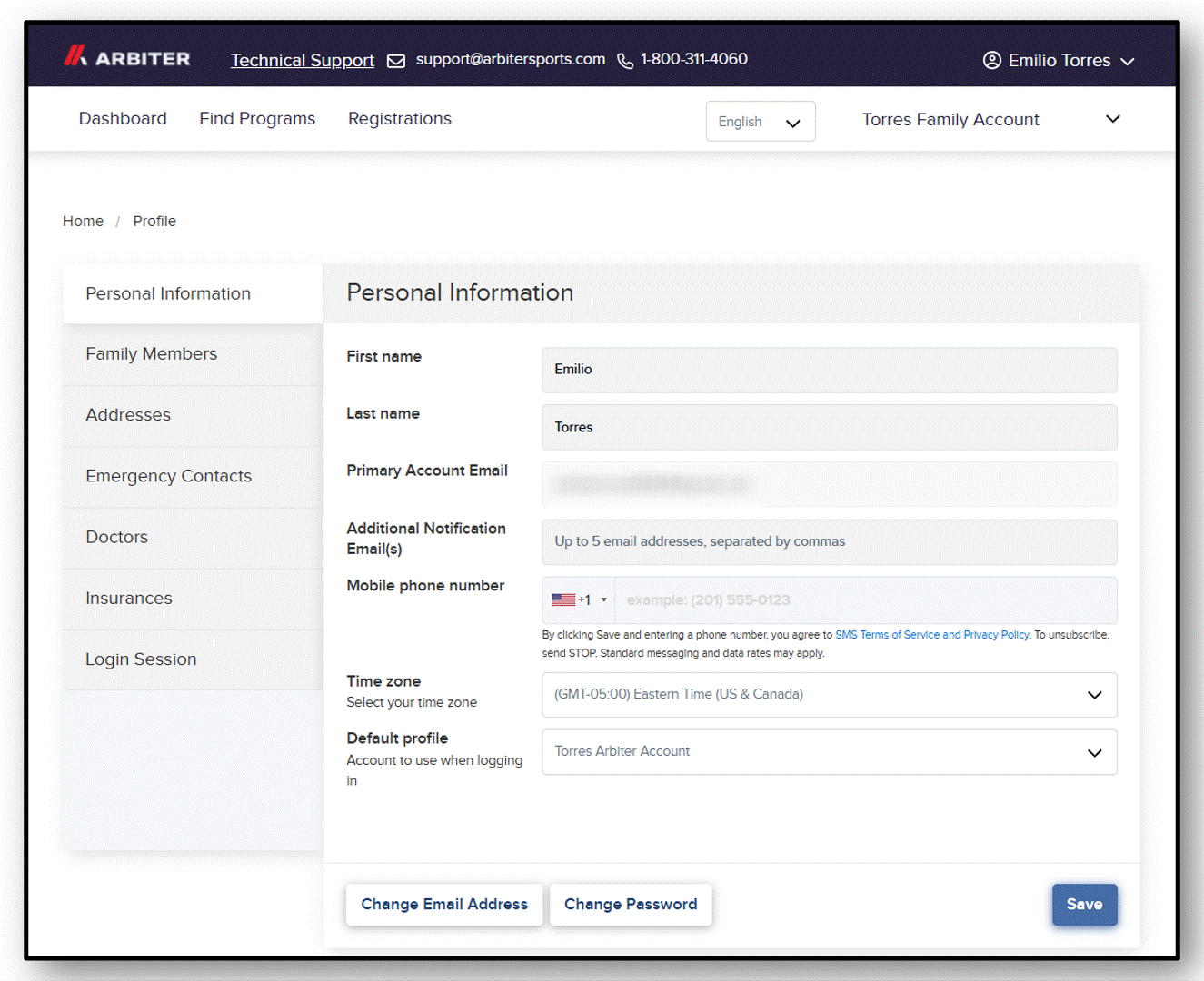1204x981 pixels.
Task: Click the Last name input field
Action: click(830, 427)
